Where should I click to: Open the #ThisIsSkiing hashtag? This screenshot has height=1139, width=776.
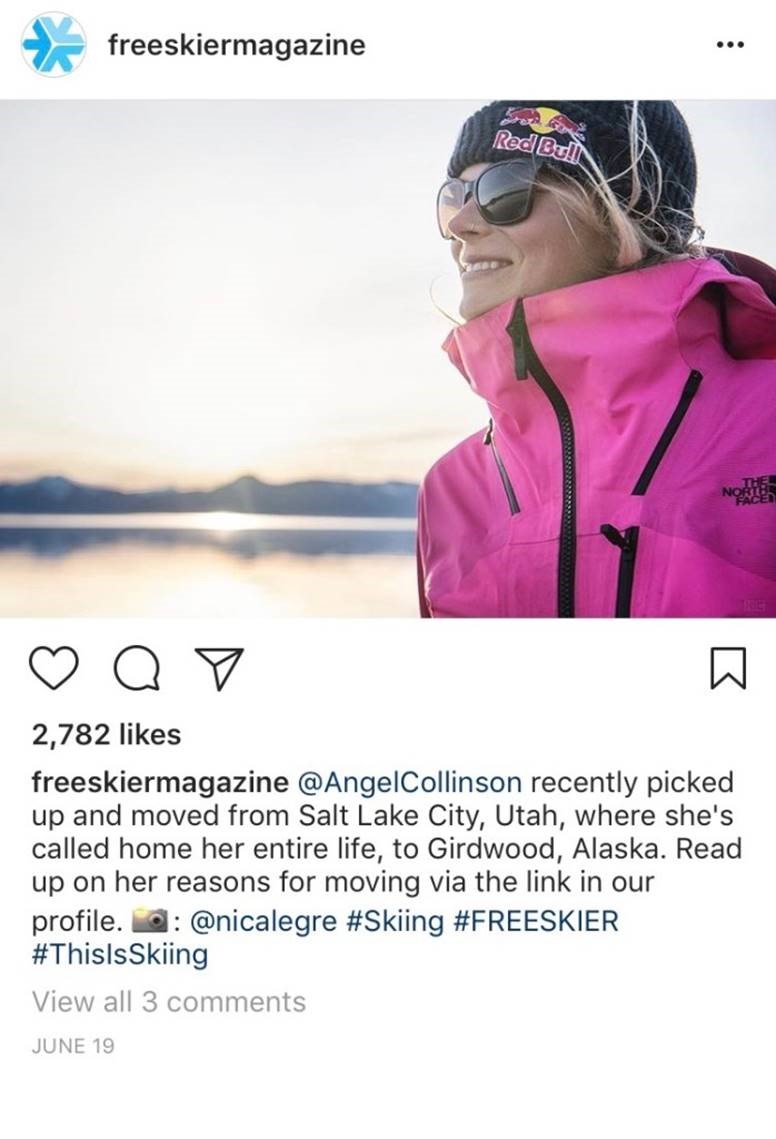click(x=120, y=954)
